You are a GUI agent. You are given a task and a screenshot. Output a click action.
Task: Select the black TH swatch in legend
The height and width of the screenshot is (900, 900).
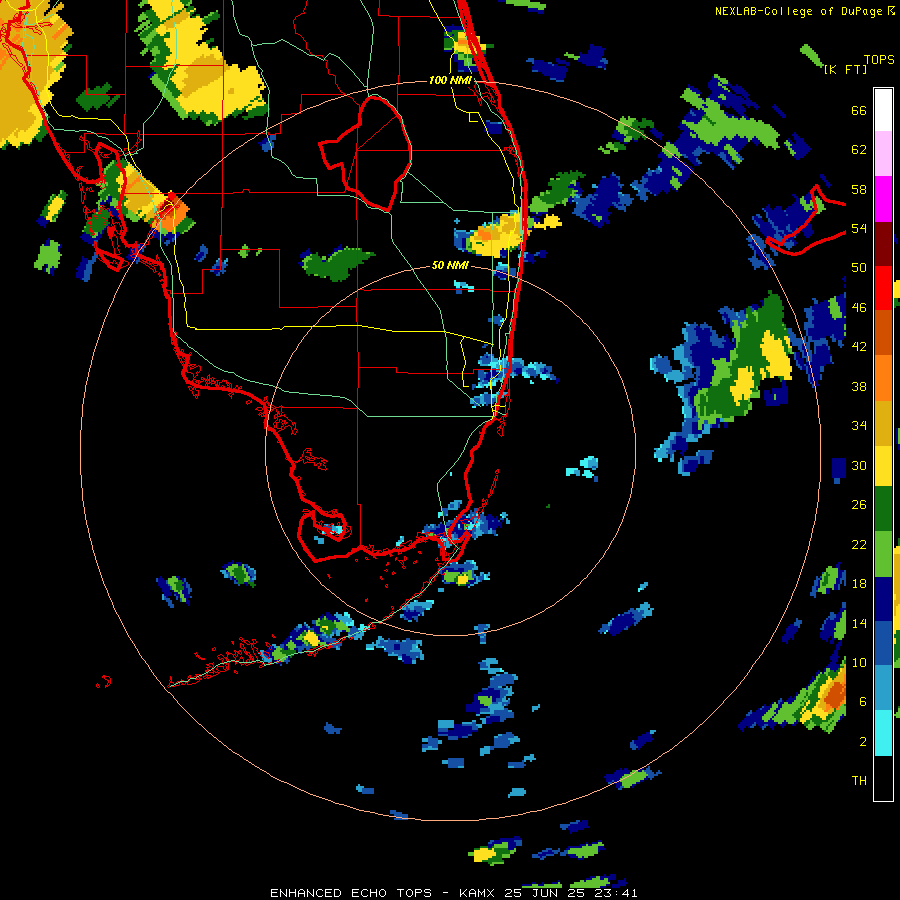click(x=883, y=778)
